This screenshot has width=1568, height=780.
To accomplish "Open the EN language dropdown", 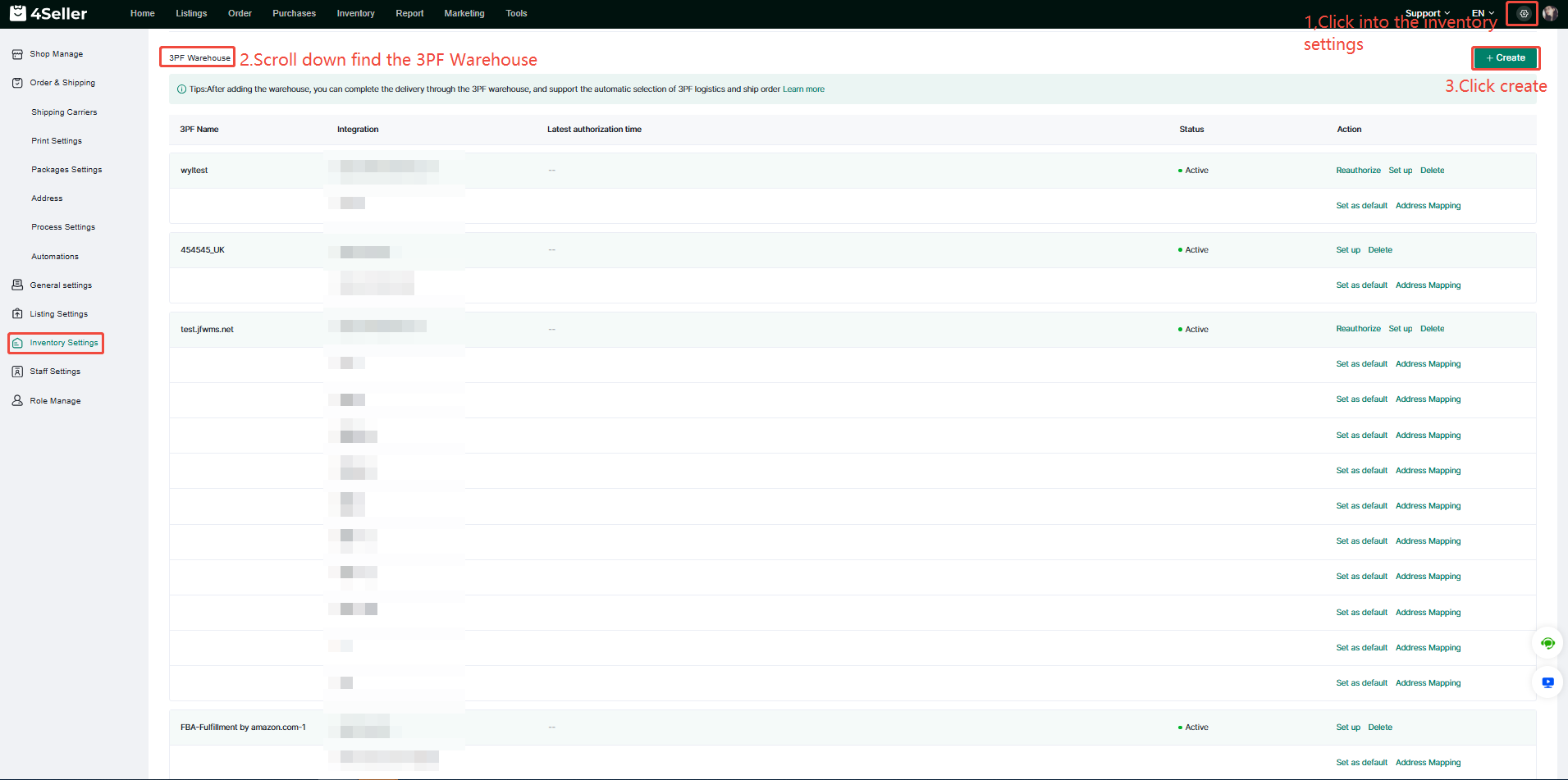I will 1483,13.
